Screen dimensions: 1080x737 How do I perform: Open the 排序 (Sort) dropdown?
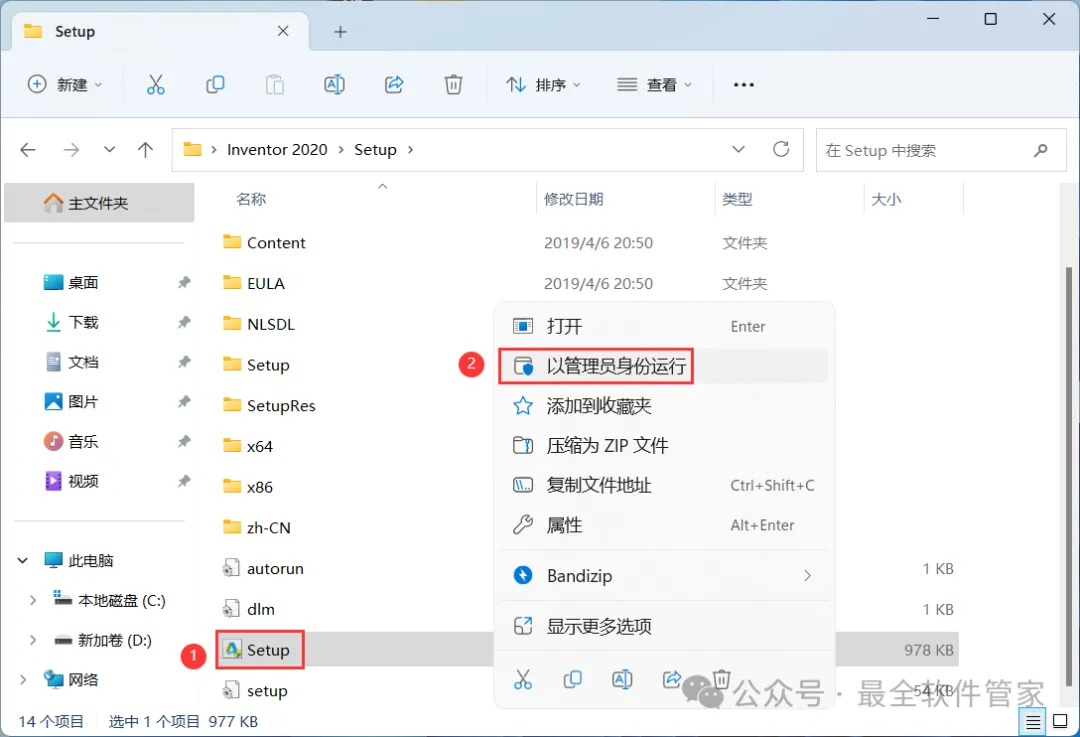pos(543,85)
